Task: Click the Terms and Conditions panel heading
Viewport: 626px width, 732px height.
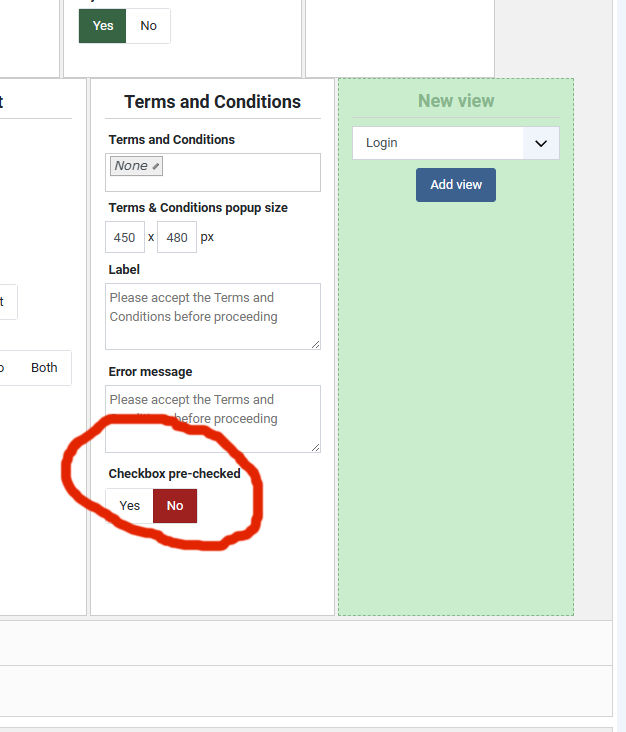Action: [x=212, y=102]
